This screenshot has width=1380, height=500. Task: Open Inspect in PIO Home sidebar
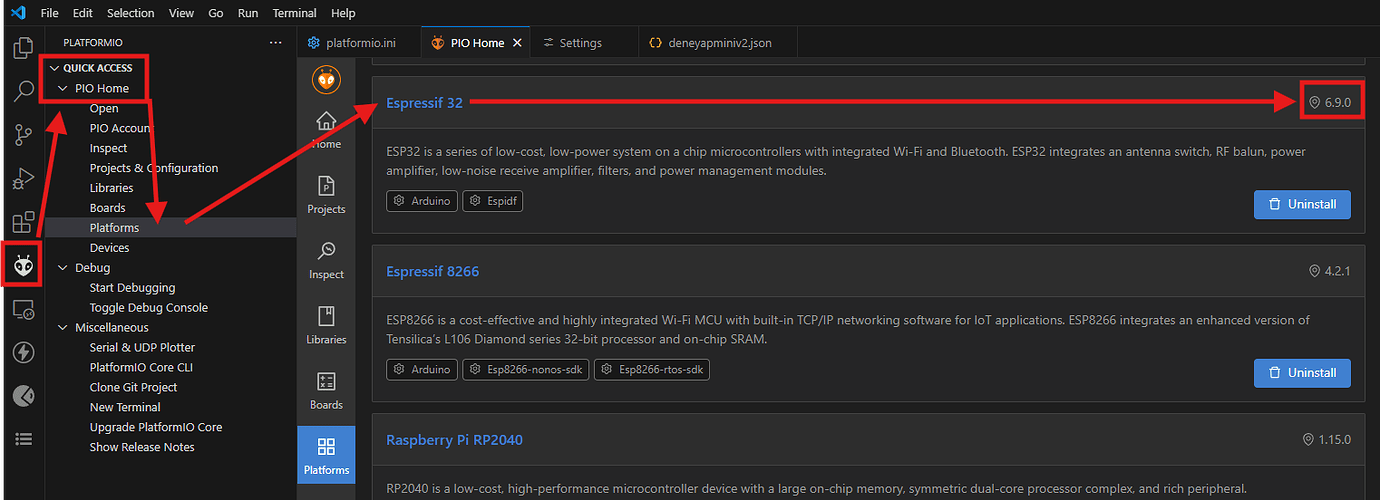[326, 260]
